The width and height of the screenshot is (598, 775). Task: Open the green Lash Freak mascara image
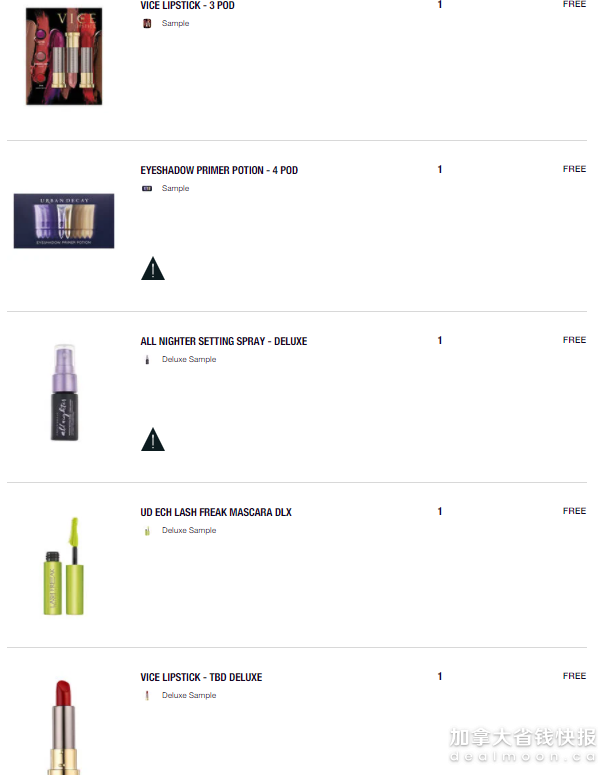(64, 566)
